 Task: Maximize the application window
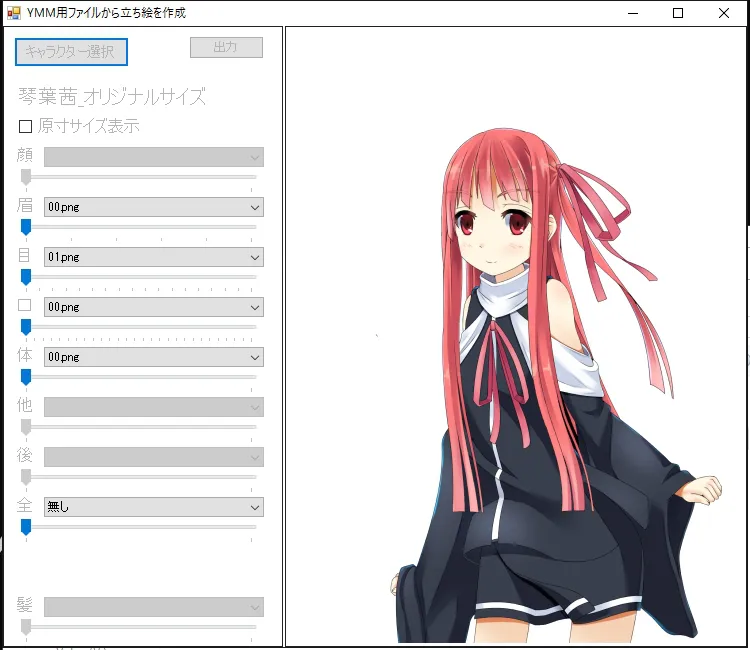coord(678,13)
